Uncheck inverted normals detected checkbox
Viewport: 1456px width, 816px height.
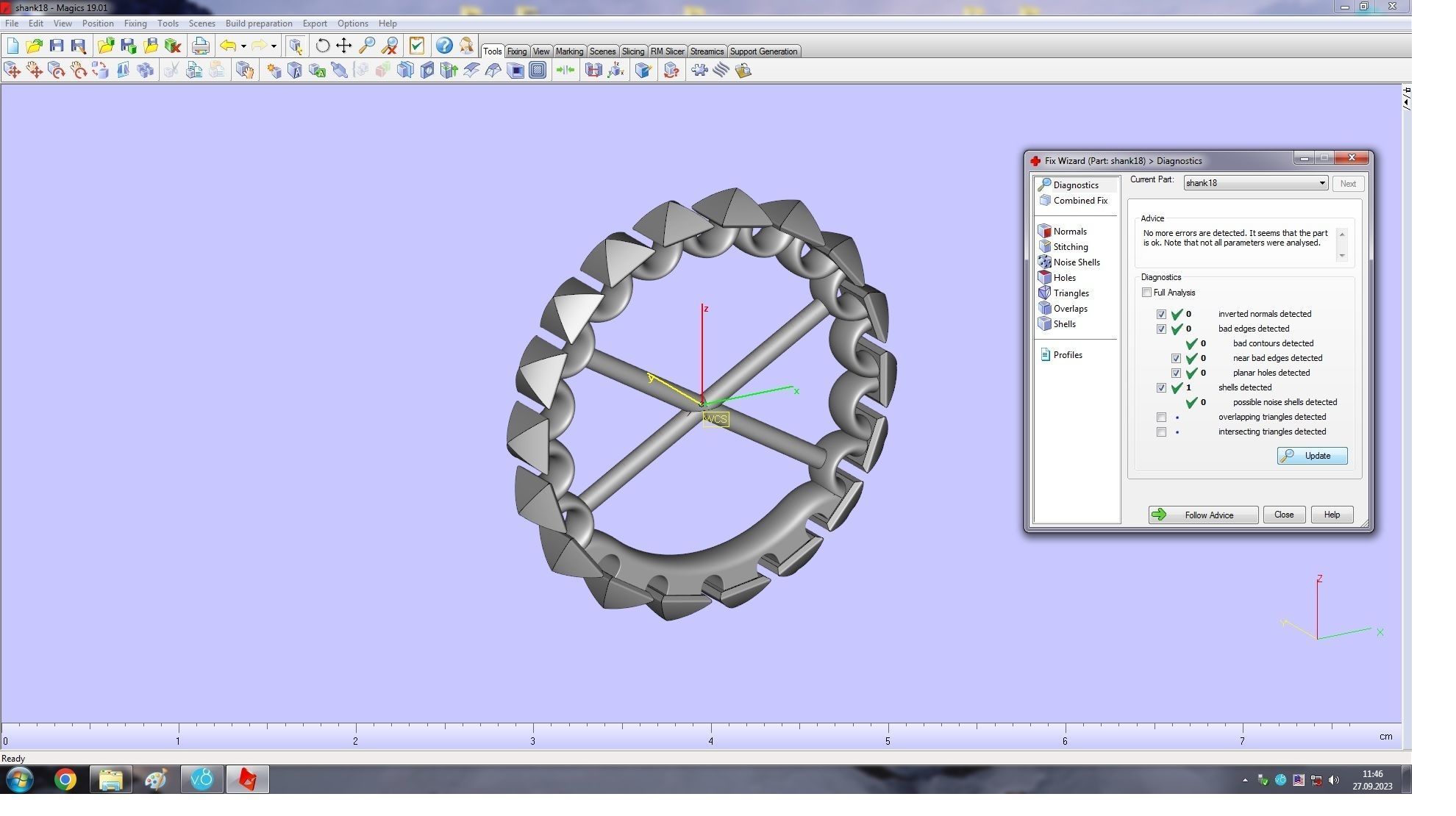1161,314
